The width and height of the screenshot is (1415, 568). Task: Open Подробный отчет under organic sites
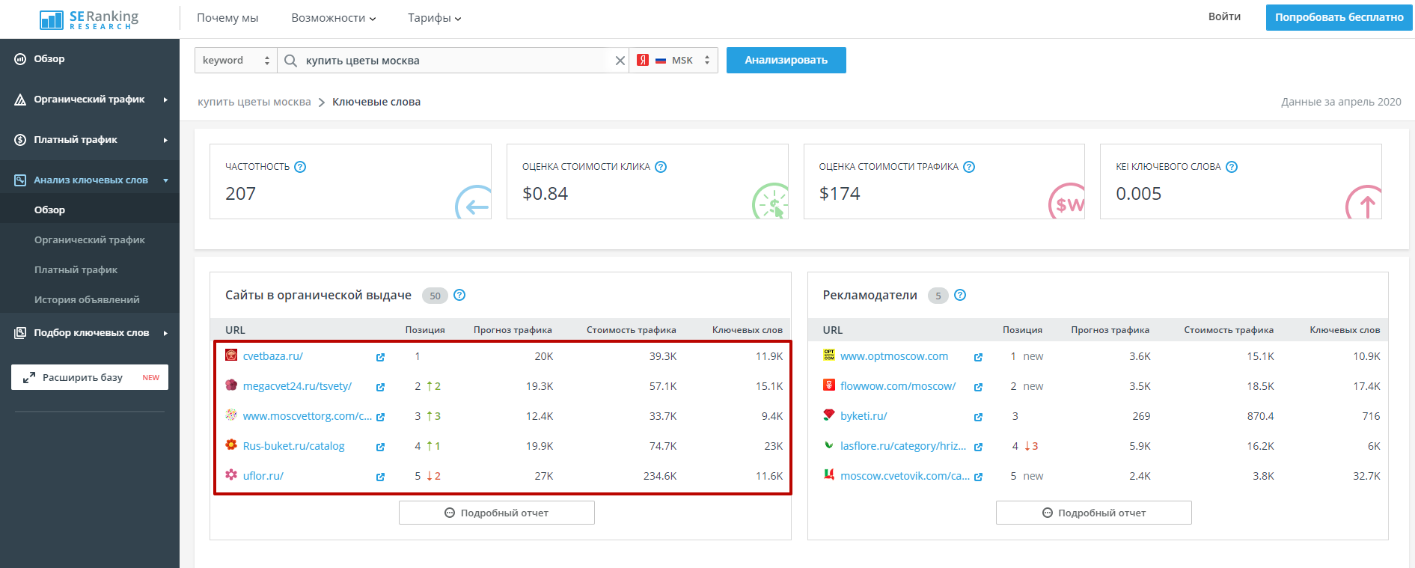(497, 513)
